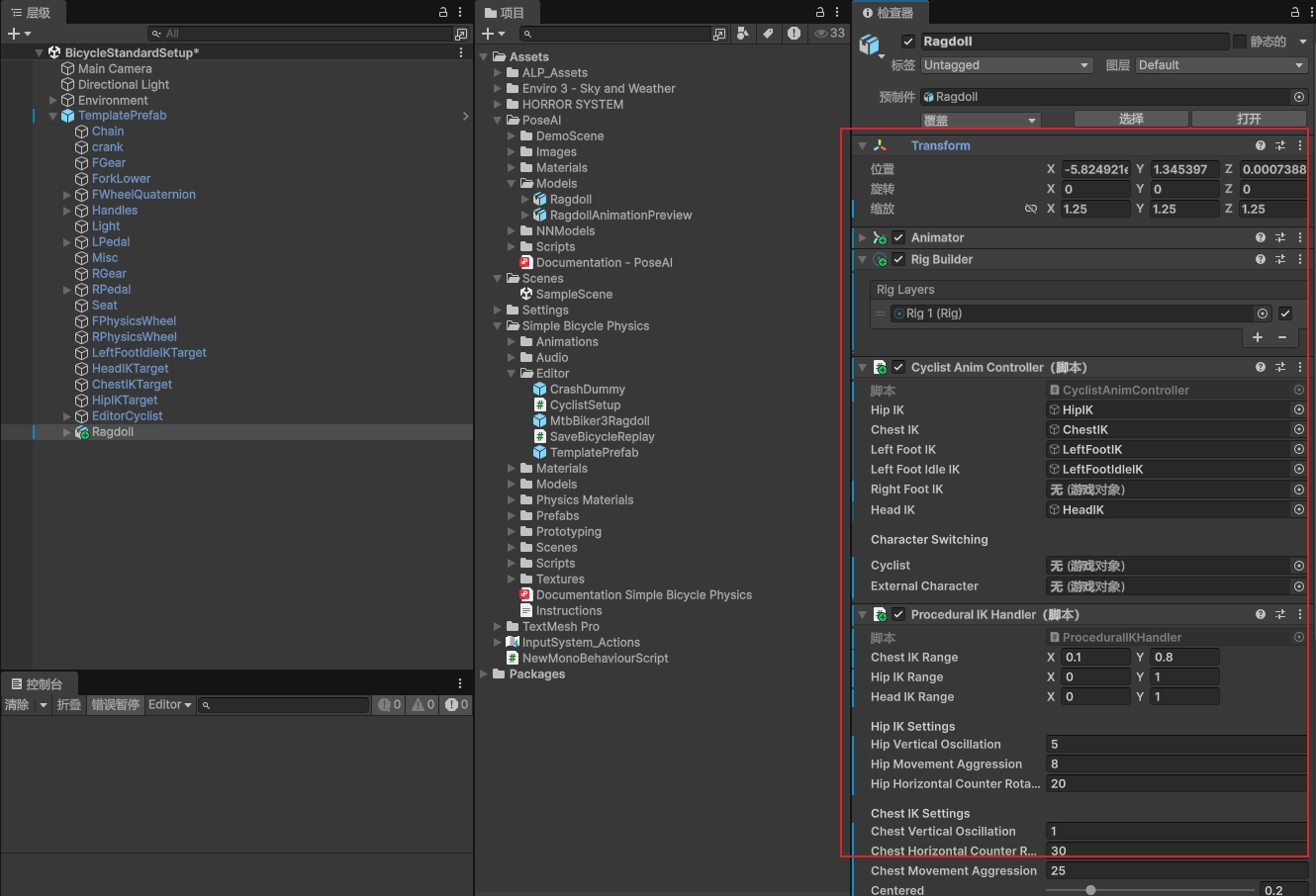Open Transform component more options menu
Screen dimensions: 1316x896
(1300, 145)
